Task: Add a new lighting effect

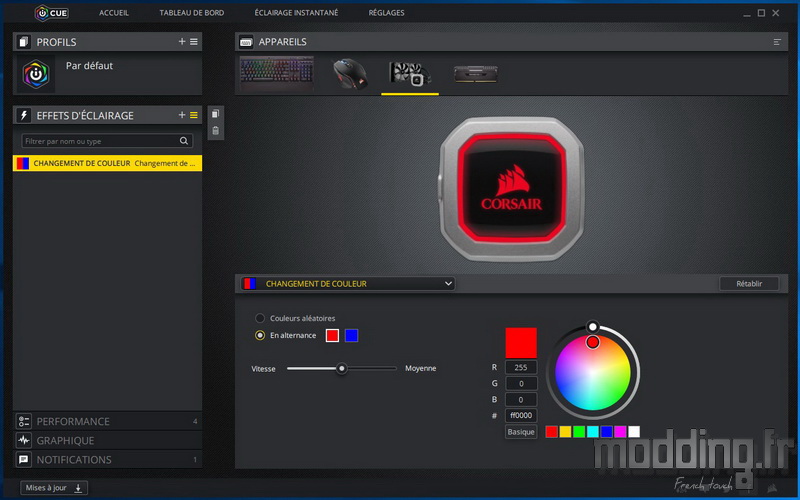Action: (x=182, y=115)
